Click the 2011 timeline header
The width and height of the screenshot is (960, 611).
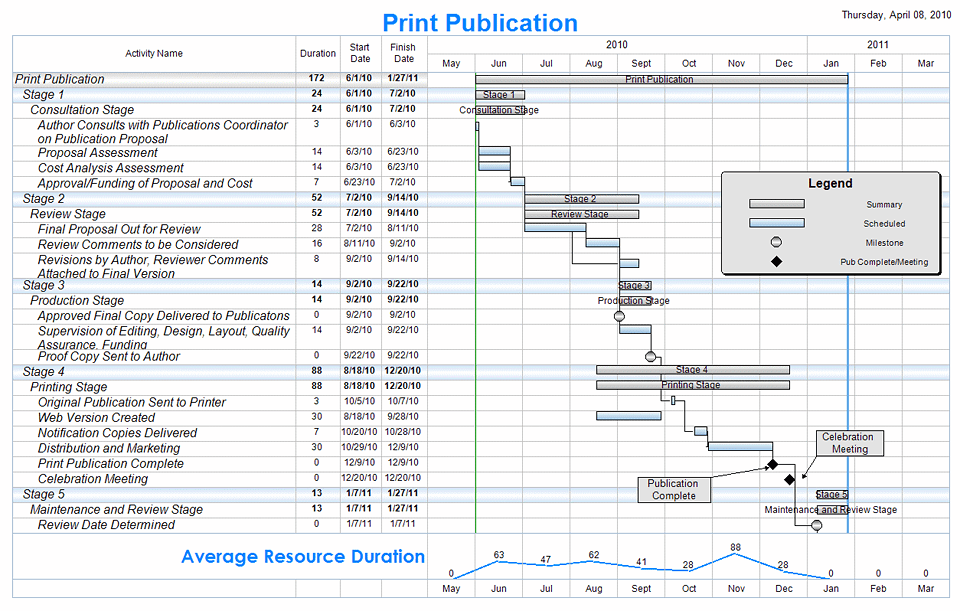(x=879, y=44)
